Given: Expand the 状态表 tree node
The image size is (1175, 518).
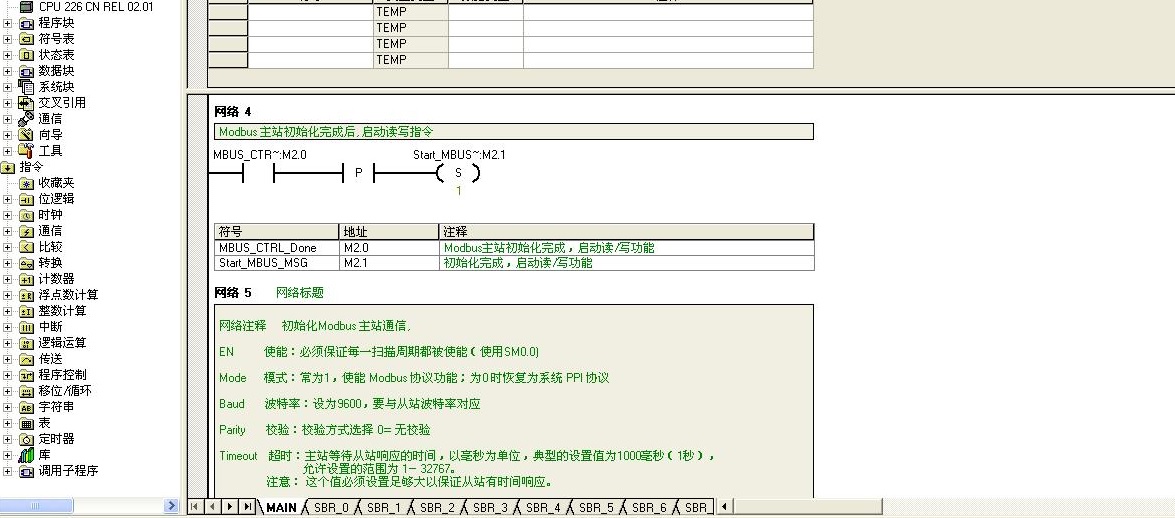Looking at the screenshot, I should click(x=7, y=55).
